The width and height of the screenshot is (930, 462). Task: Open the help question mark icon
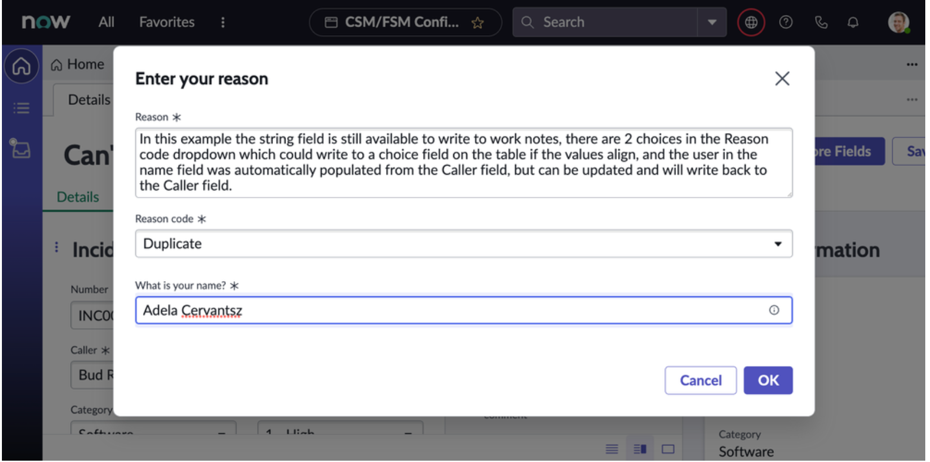point(786,22)
